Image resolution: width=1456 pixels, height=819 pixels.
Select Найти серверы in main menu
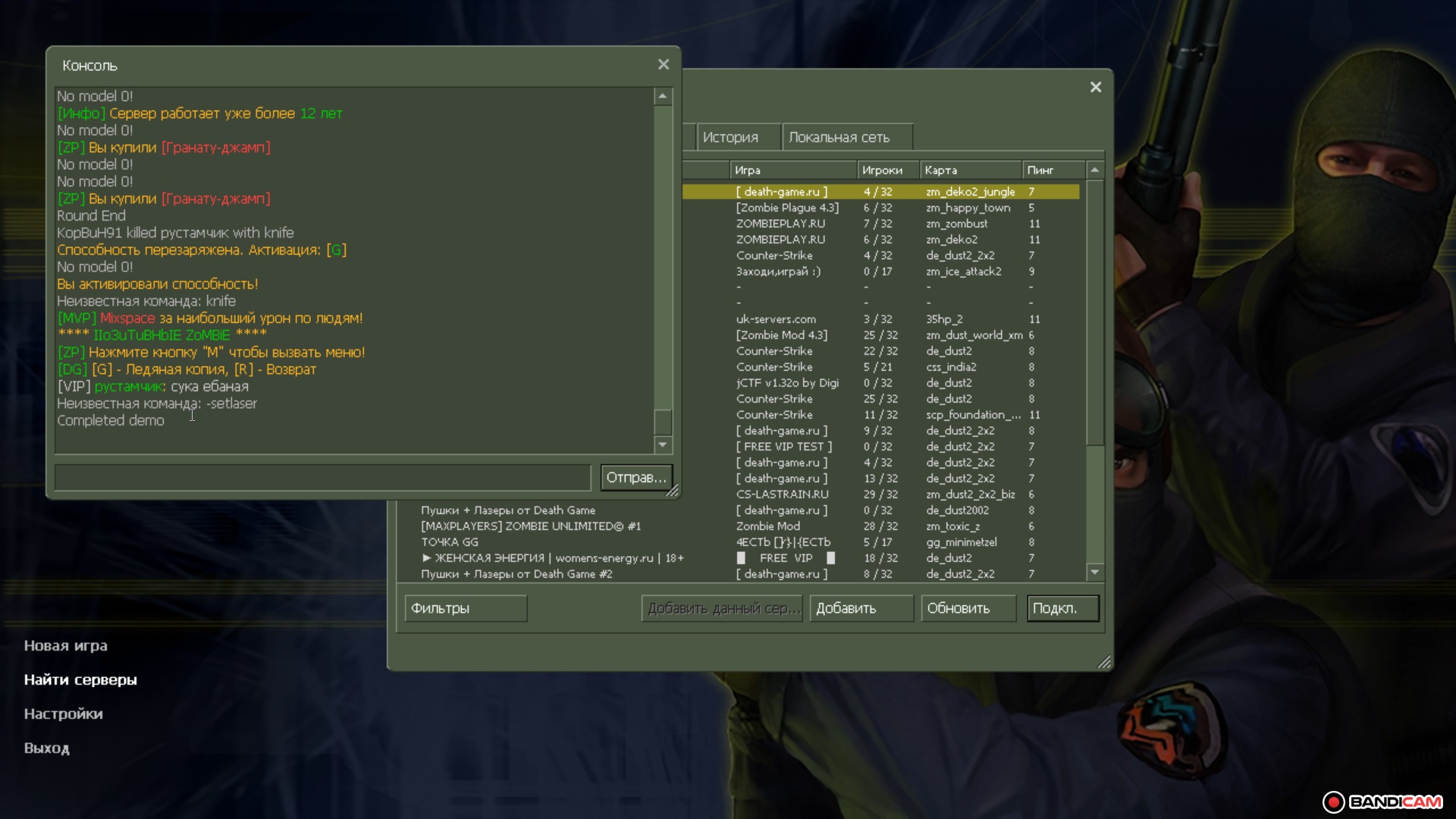point(80,679)
